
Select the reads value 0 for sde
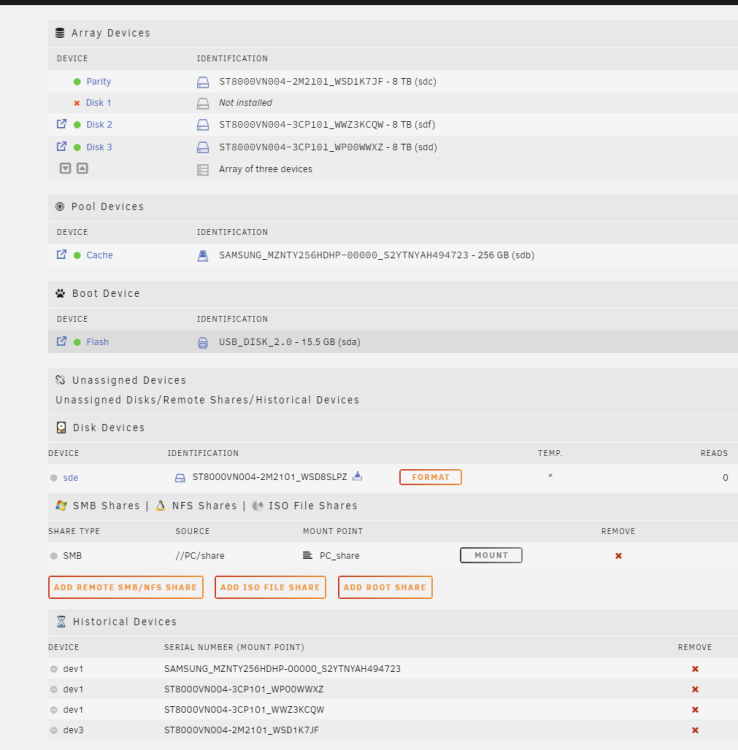[x=725, y=478]
